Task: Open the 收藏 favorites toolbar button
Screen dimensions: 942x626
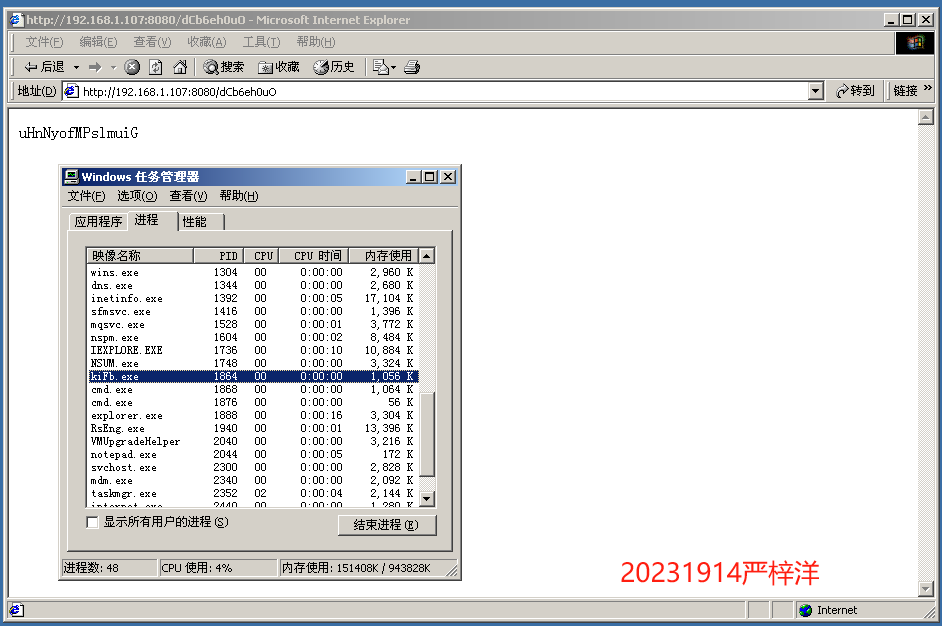Action: pyautogui.click(x=278, y=67)
